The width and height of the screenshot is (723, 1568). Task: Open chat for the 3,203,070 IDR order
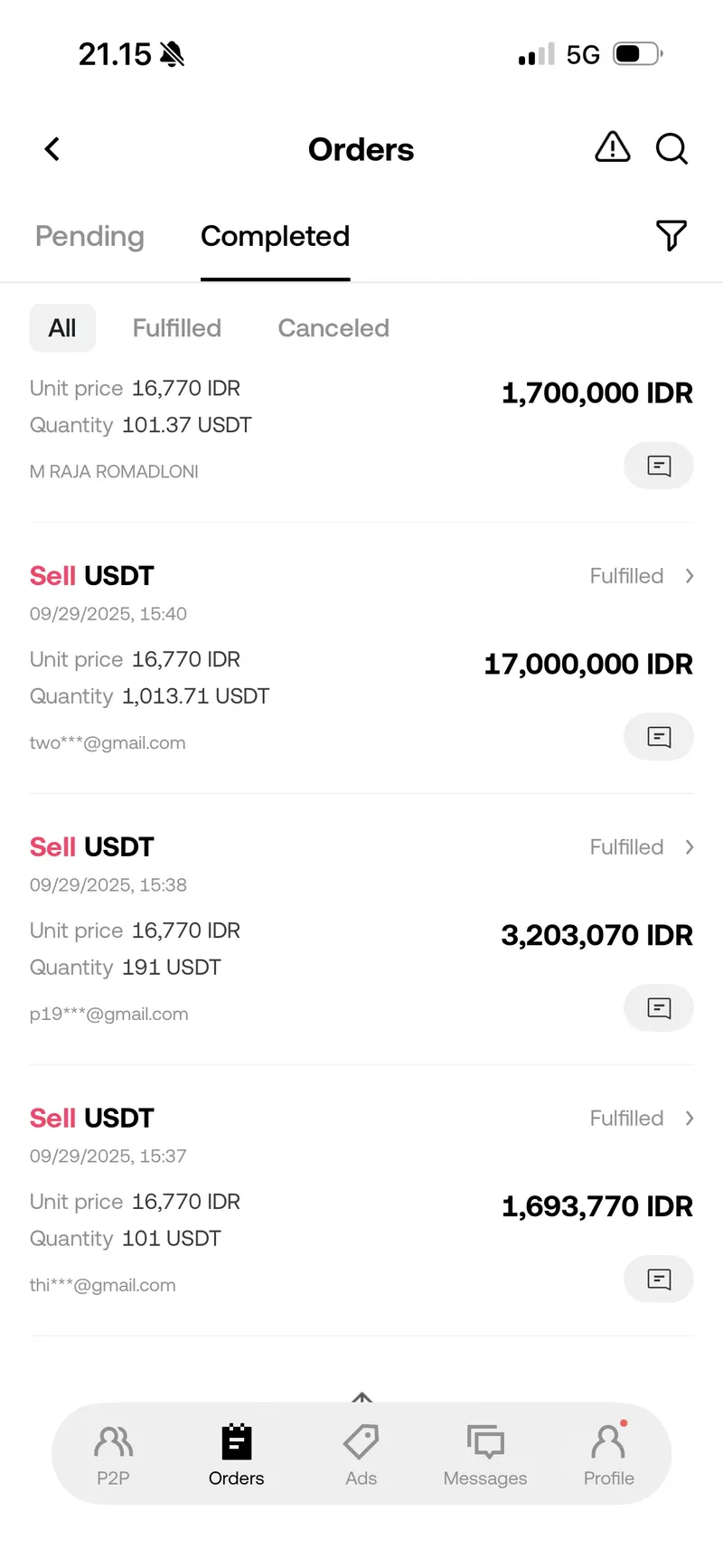click(x=659, y=1008)
